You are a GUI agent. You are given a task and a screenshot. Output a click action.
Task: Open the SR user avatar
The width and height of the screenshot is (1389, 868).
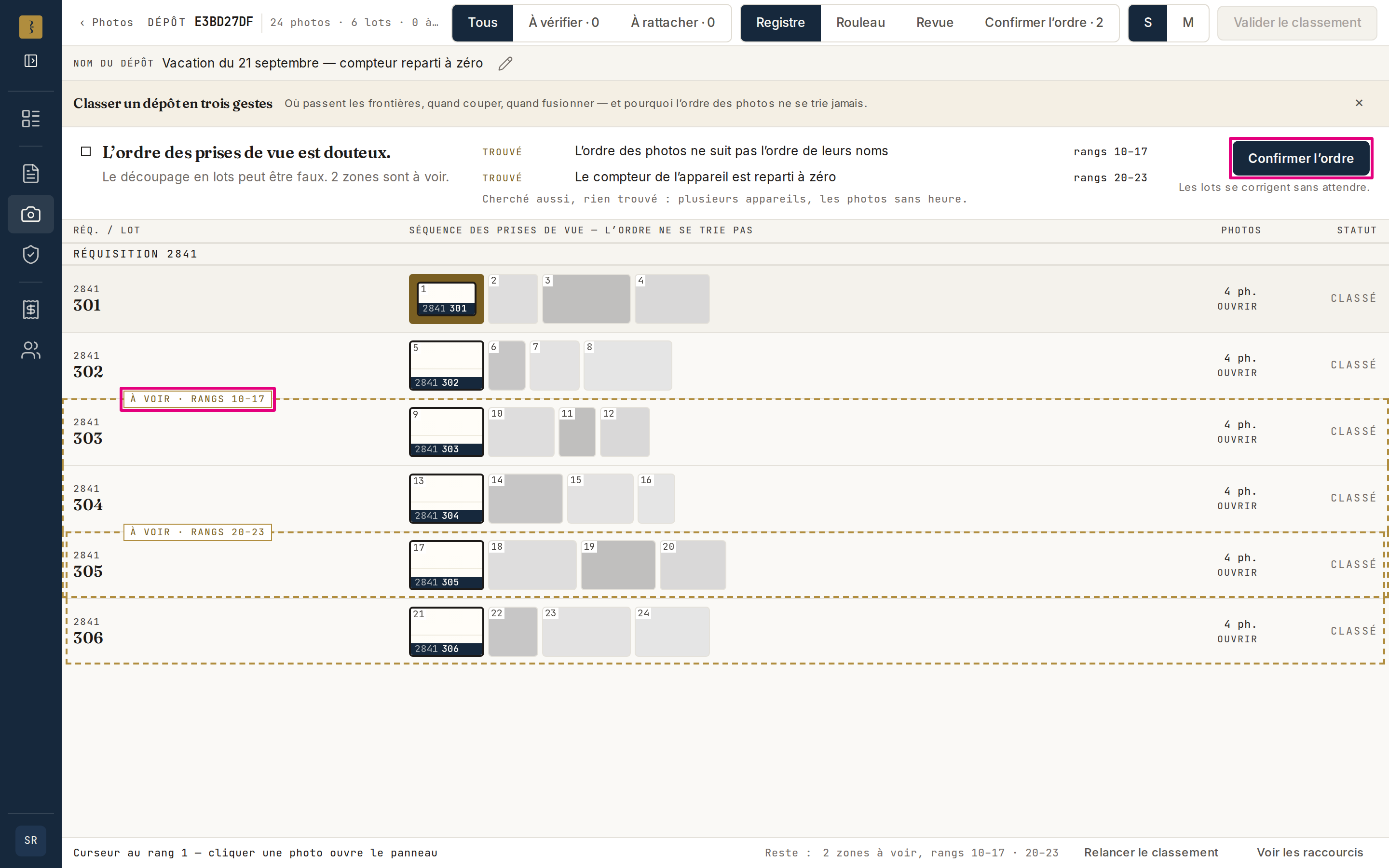tap(31, 841)
